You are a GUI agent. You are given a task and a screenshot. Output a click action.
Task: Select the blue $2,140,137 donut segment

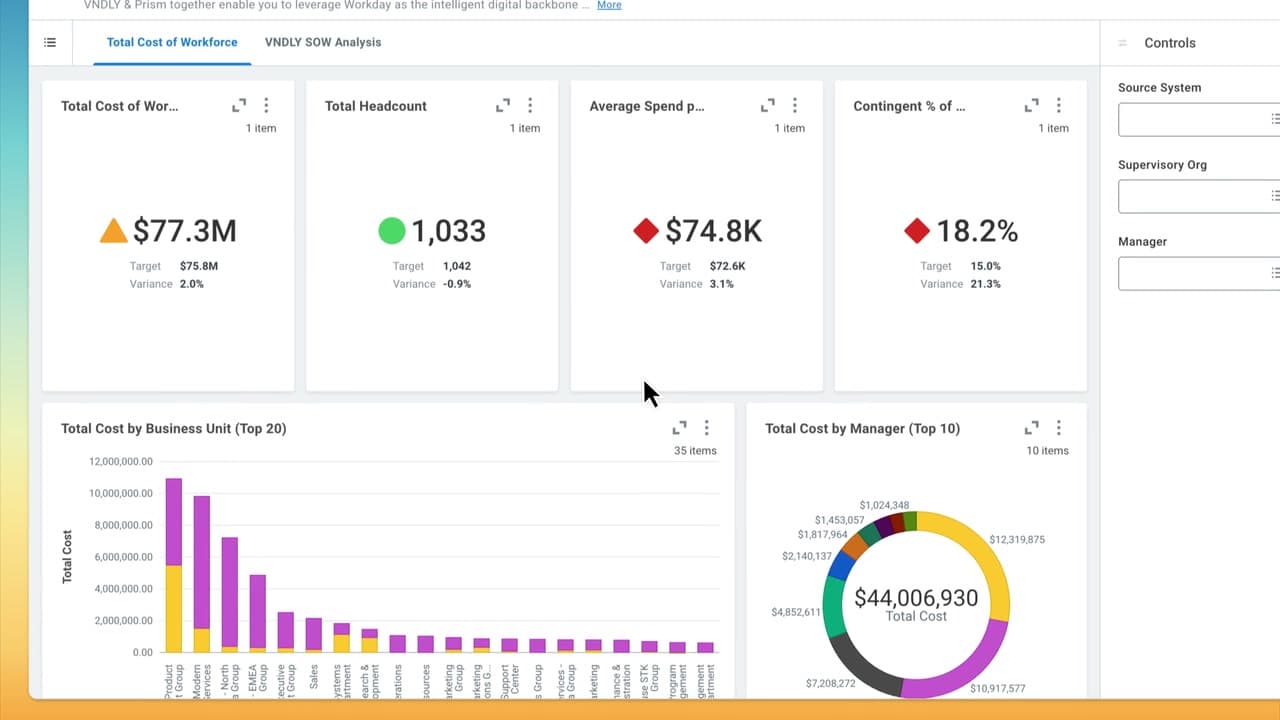(x=839, y=566)
